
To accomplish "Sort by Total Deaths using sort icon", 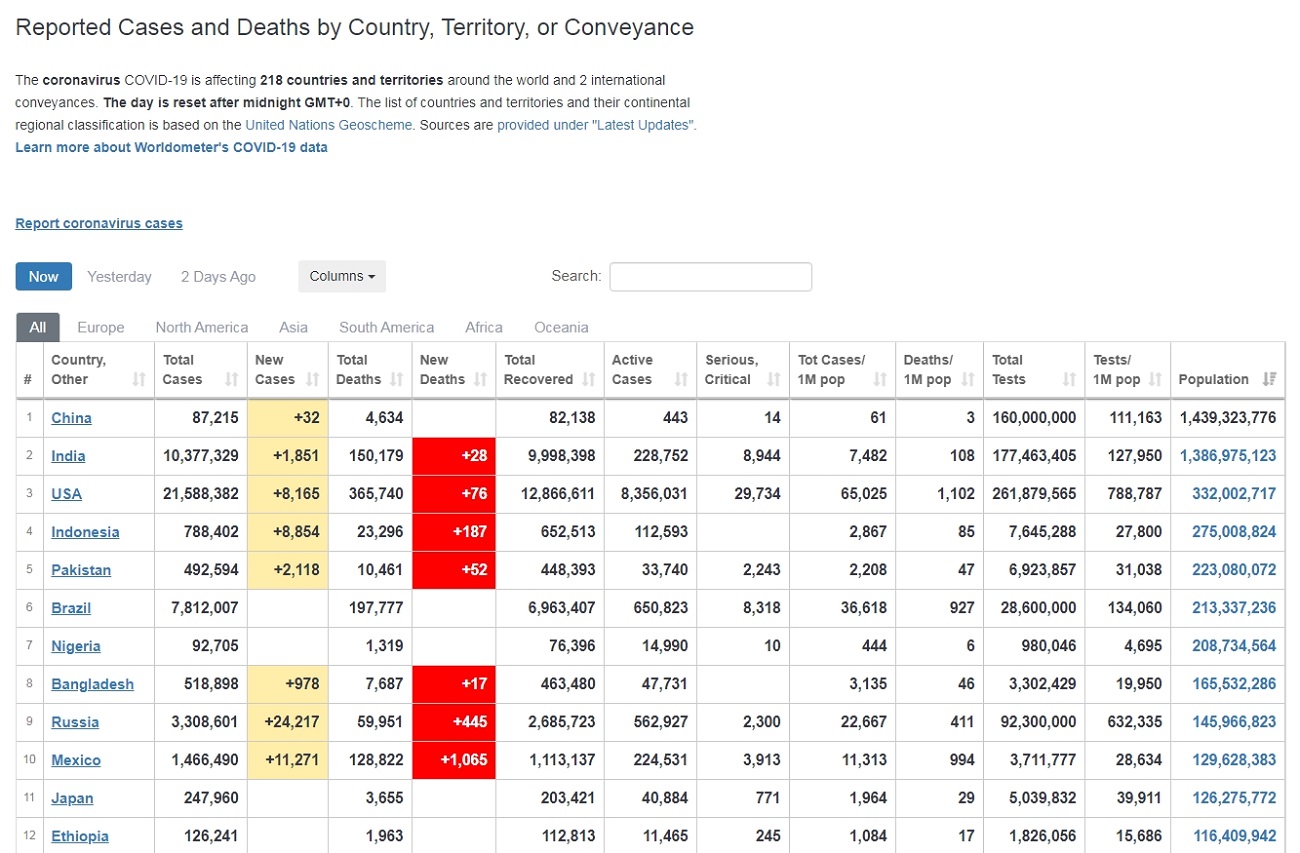I will point(396,380).
